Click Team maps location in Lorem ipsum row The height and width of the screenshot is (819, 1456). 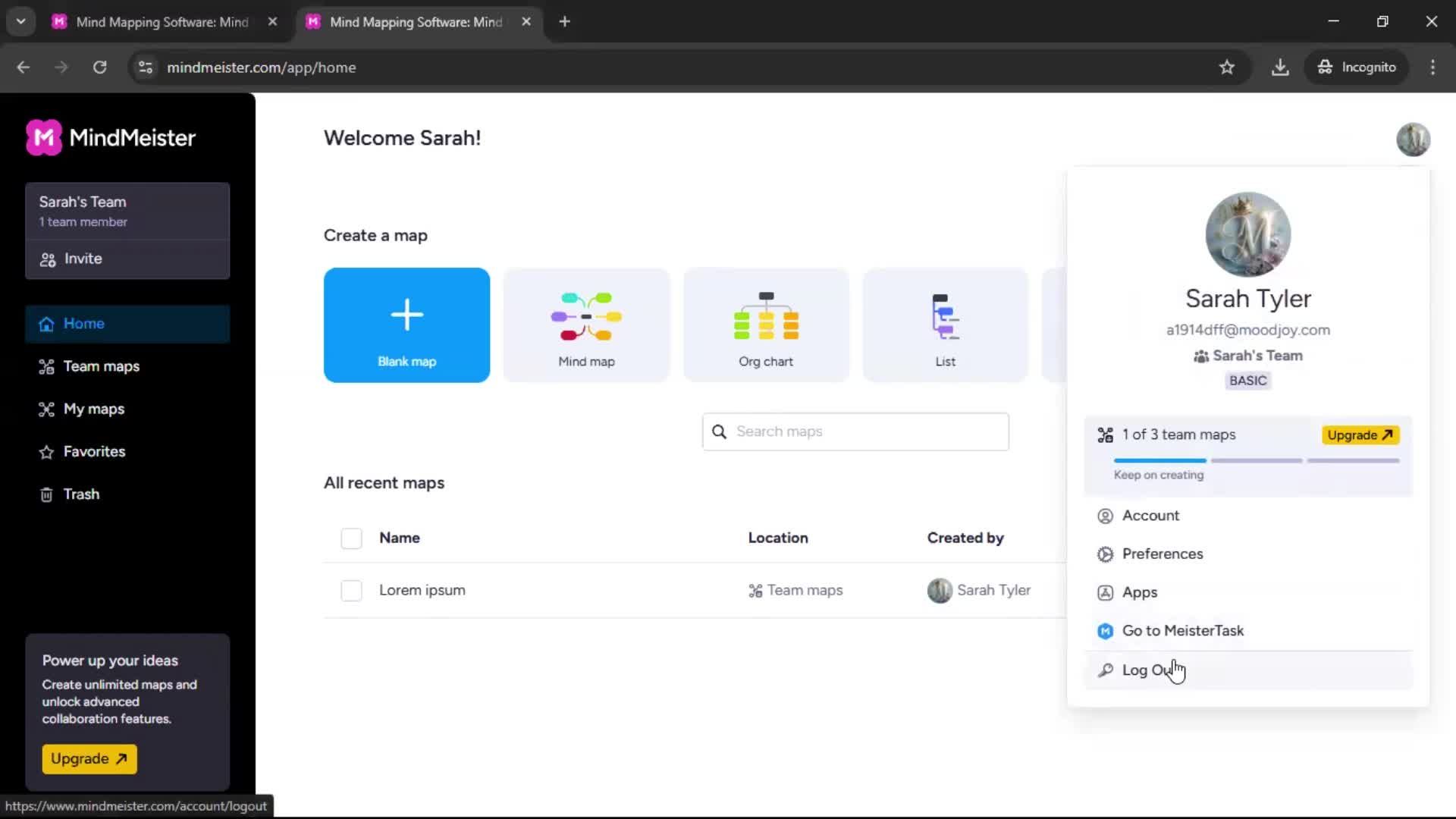coord(795,591)
